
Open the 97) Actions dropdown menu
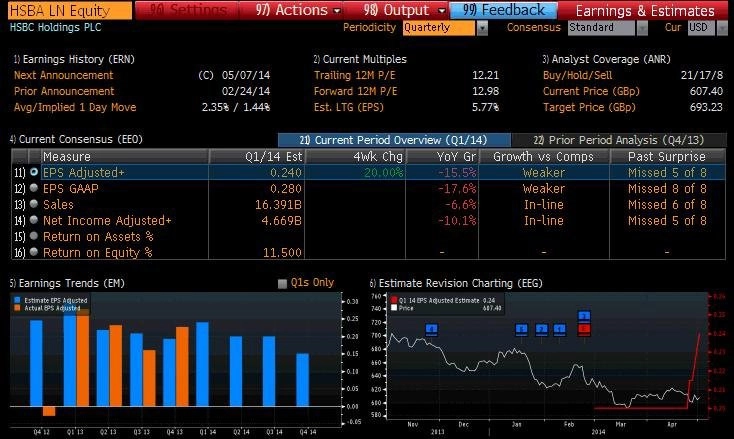(x=297, y=10)
